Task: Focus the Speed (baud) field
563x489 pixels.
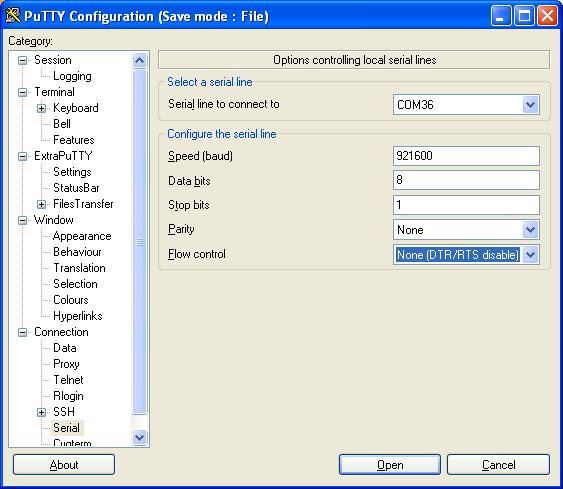Action: pos(466,156)
